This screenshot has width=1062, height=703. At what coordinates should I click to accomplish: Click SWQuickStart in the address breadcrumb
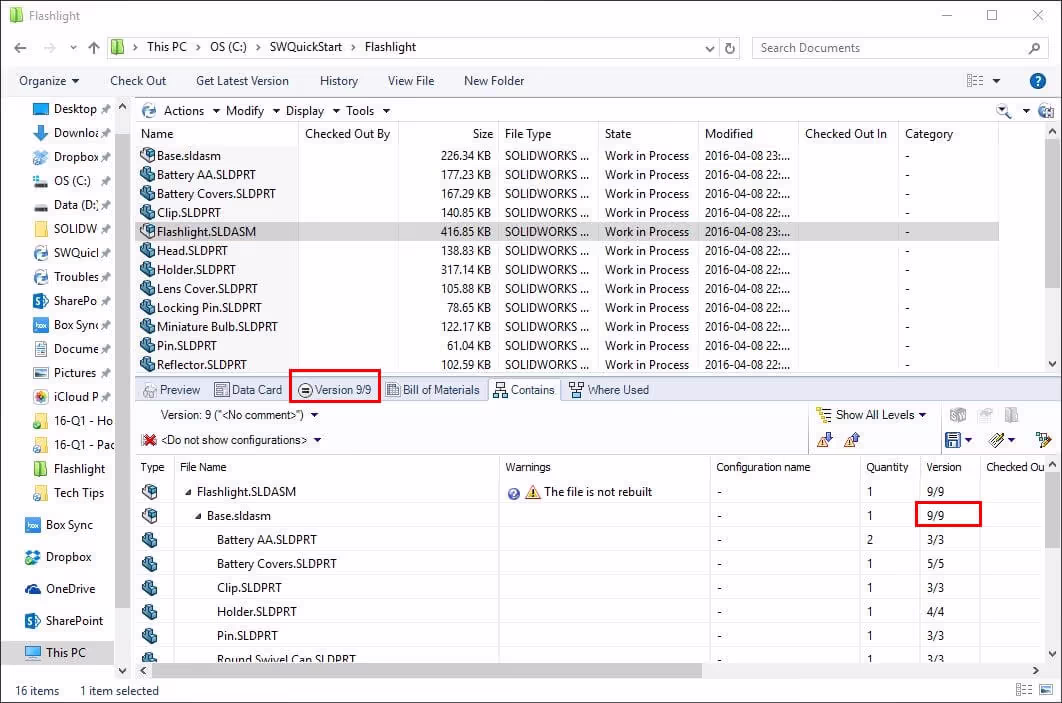click(305, 47)
